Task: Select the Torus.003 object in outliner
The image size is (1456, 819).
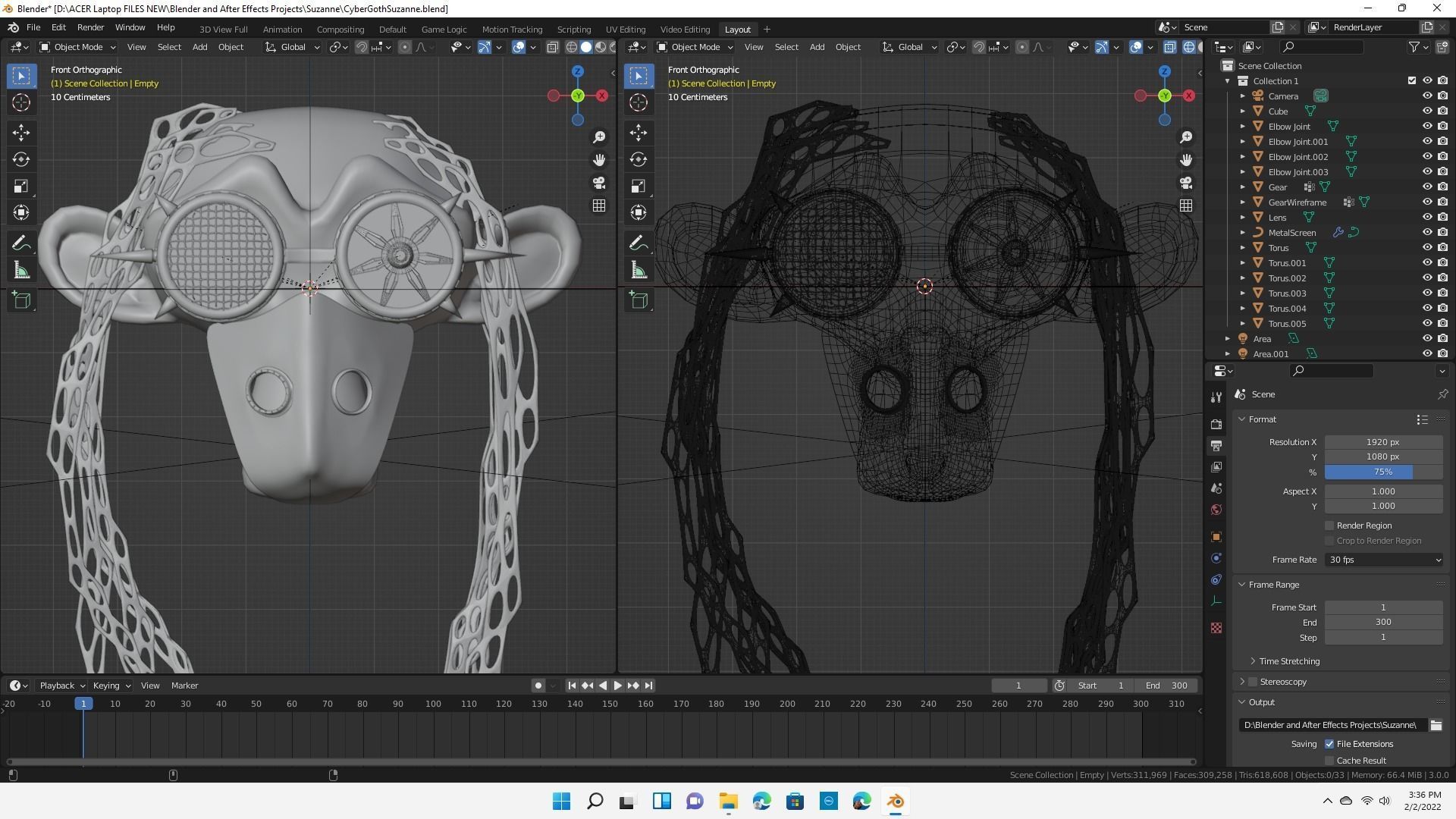Action: [1287, 293]
